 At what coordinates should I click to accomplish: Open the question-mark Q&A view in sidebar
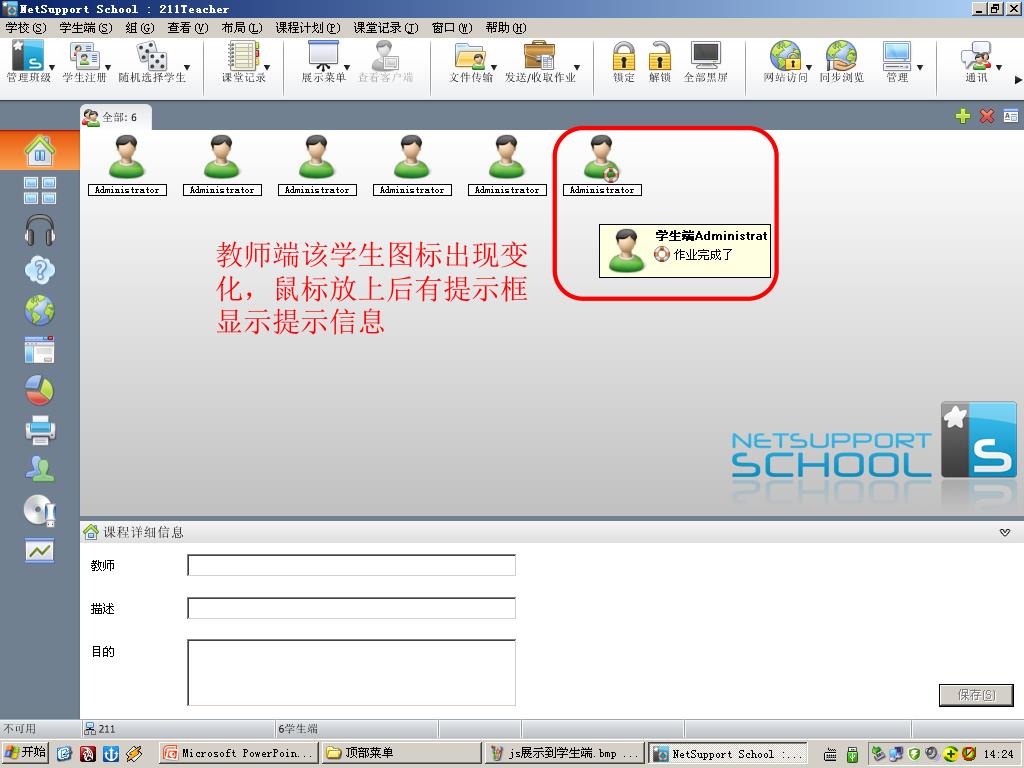pos(40,270)
